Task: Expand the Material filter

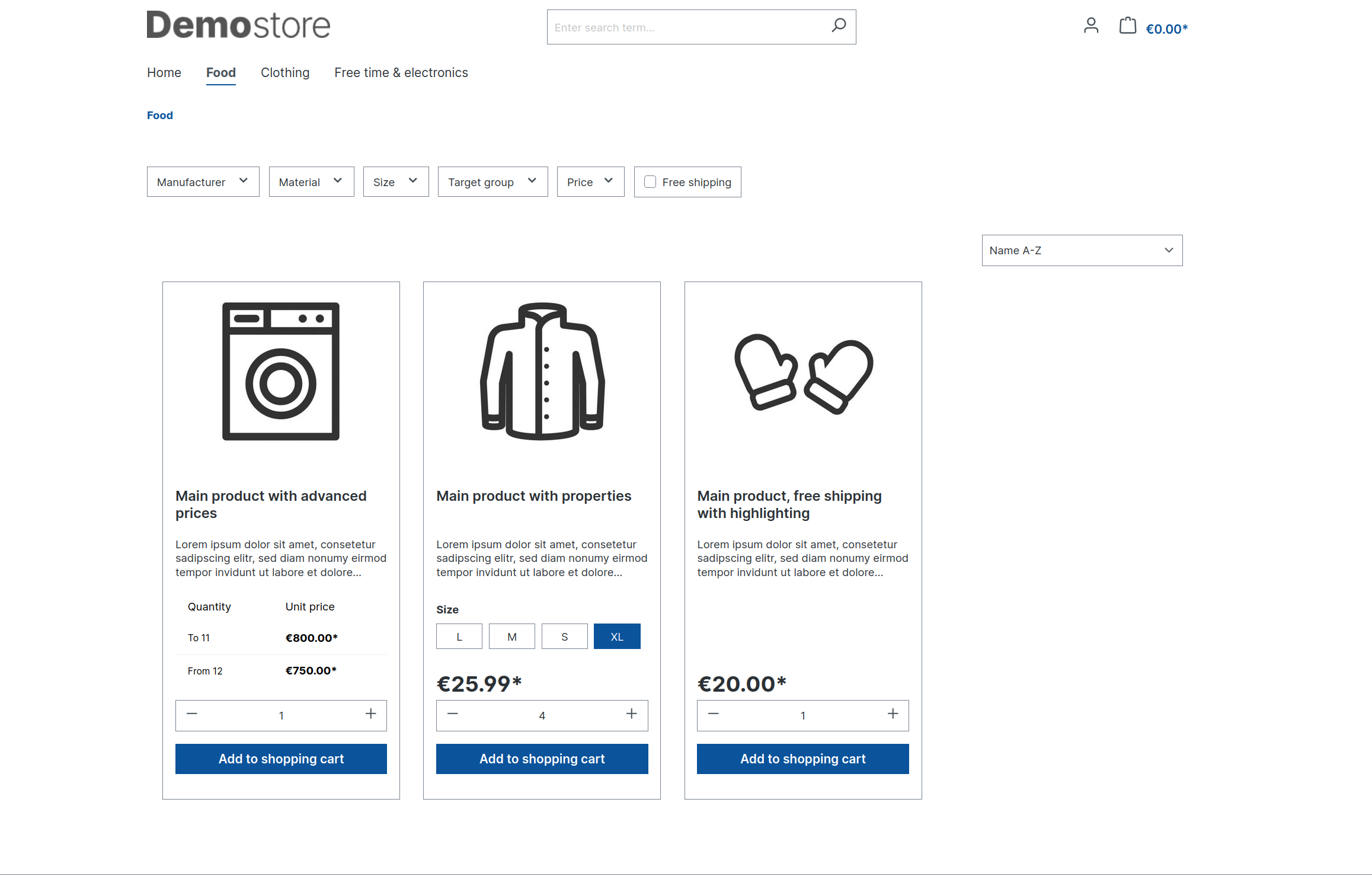Action: point(312,182)
